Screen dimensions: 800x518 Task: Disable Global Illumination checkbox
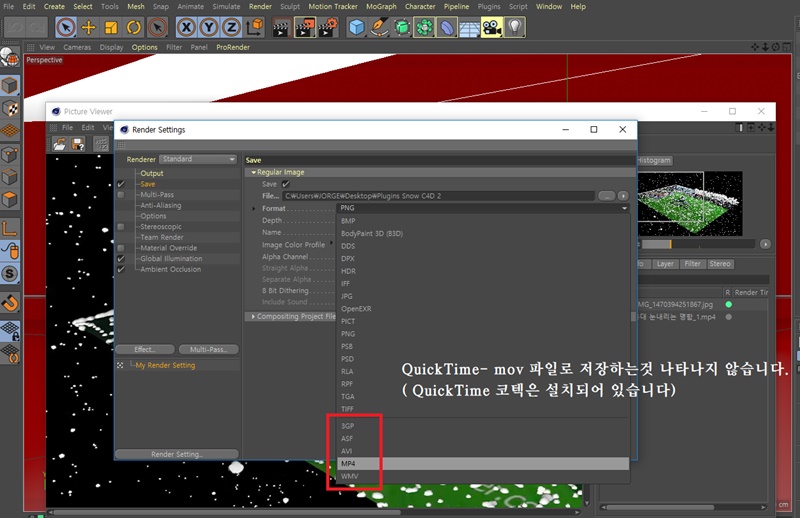121,259
